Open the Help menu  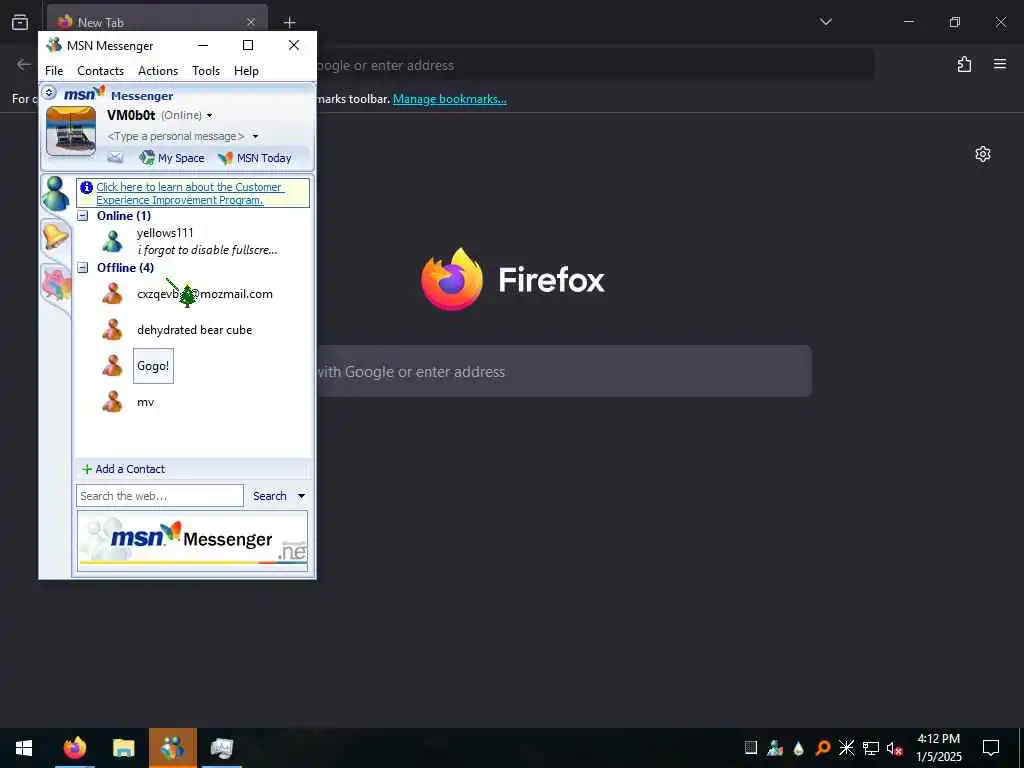(246, 71)
